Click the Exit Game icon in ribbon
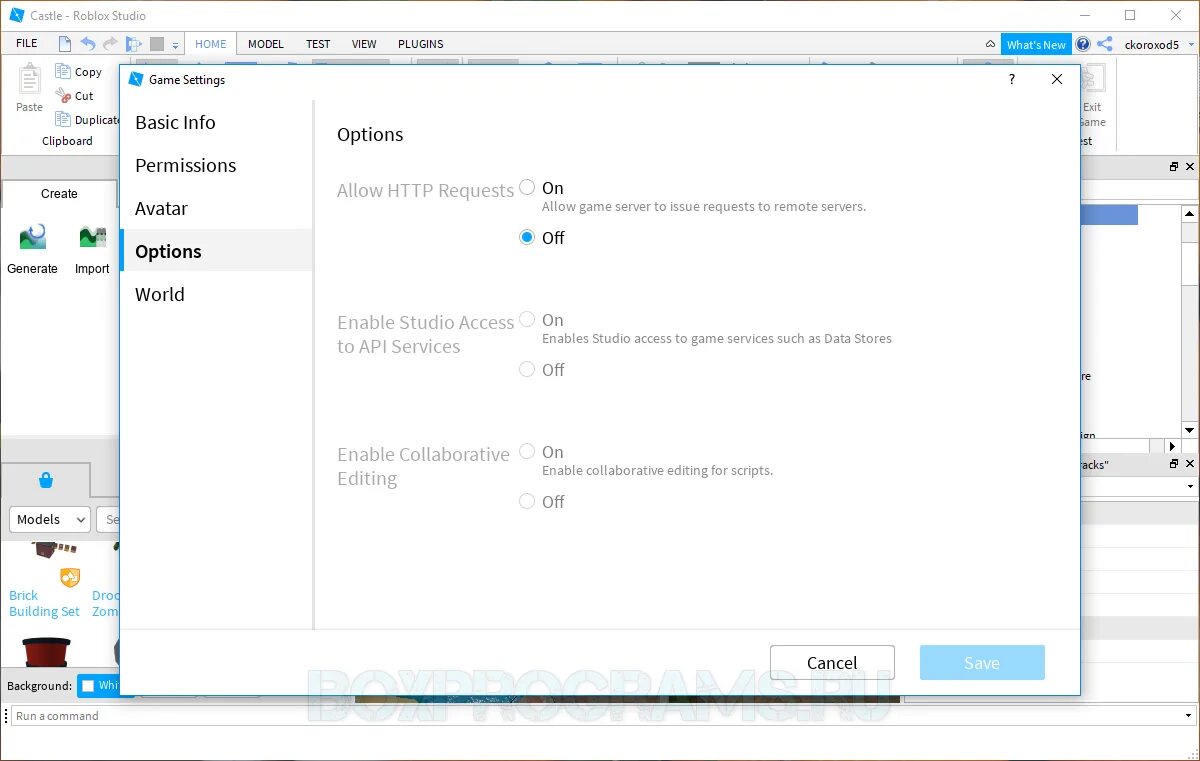 [x=1092, y=79]
